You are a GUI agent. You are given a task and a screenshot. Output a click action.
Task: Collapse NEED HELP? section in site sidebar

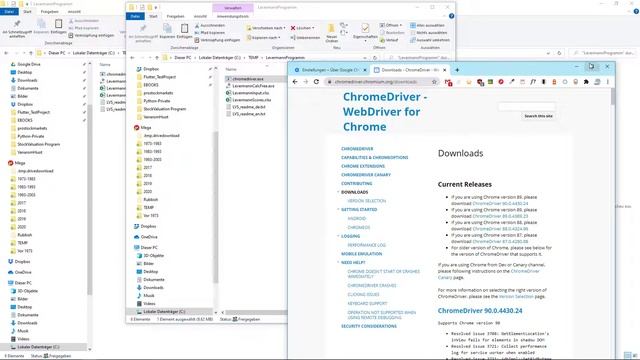[338, 262]
